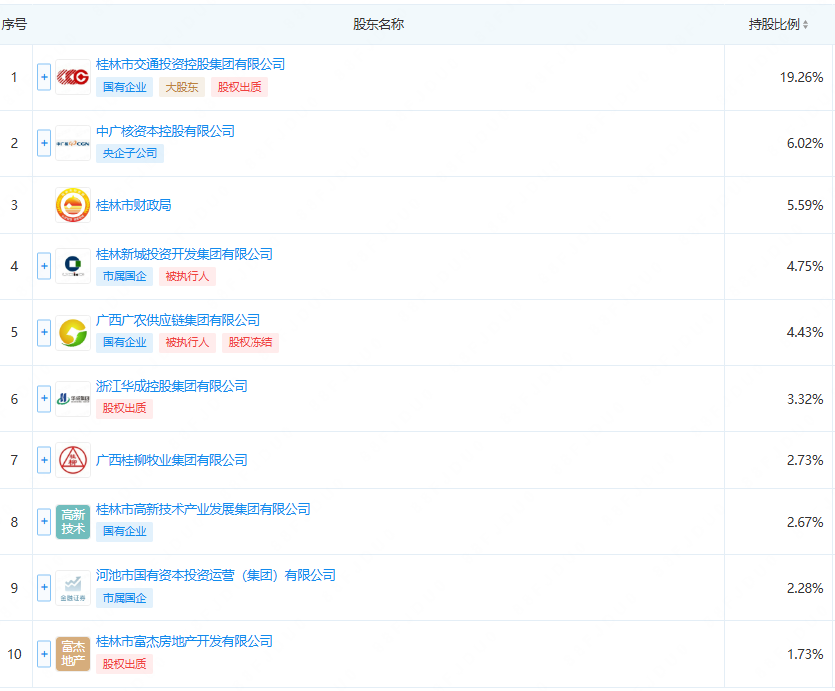The width and height of the screenshot is (835, 691).
Task: Open 桂林市高新技术产业发展集团有限公司 link
Action: pos(203,509)
